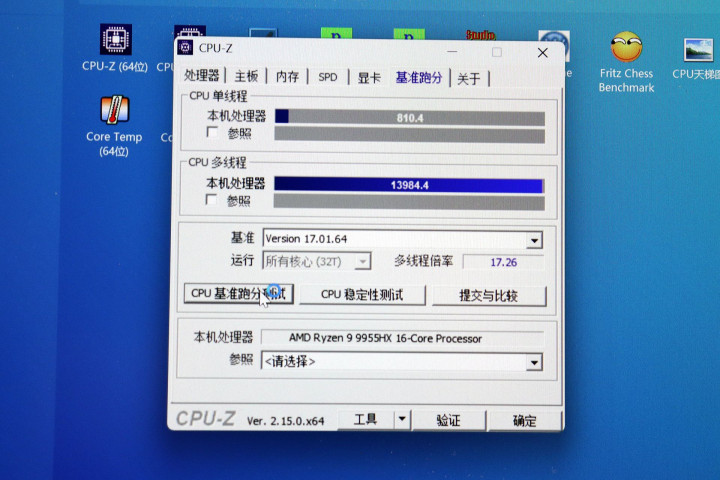
Task: Open the CPU-Z (64位) desktop icon
Action: coord(115,48)
